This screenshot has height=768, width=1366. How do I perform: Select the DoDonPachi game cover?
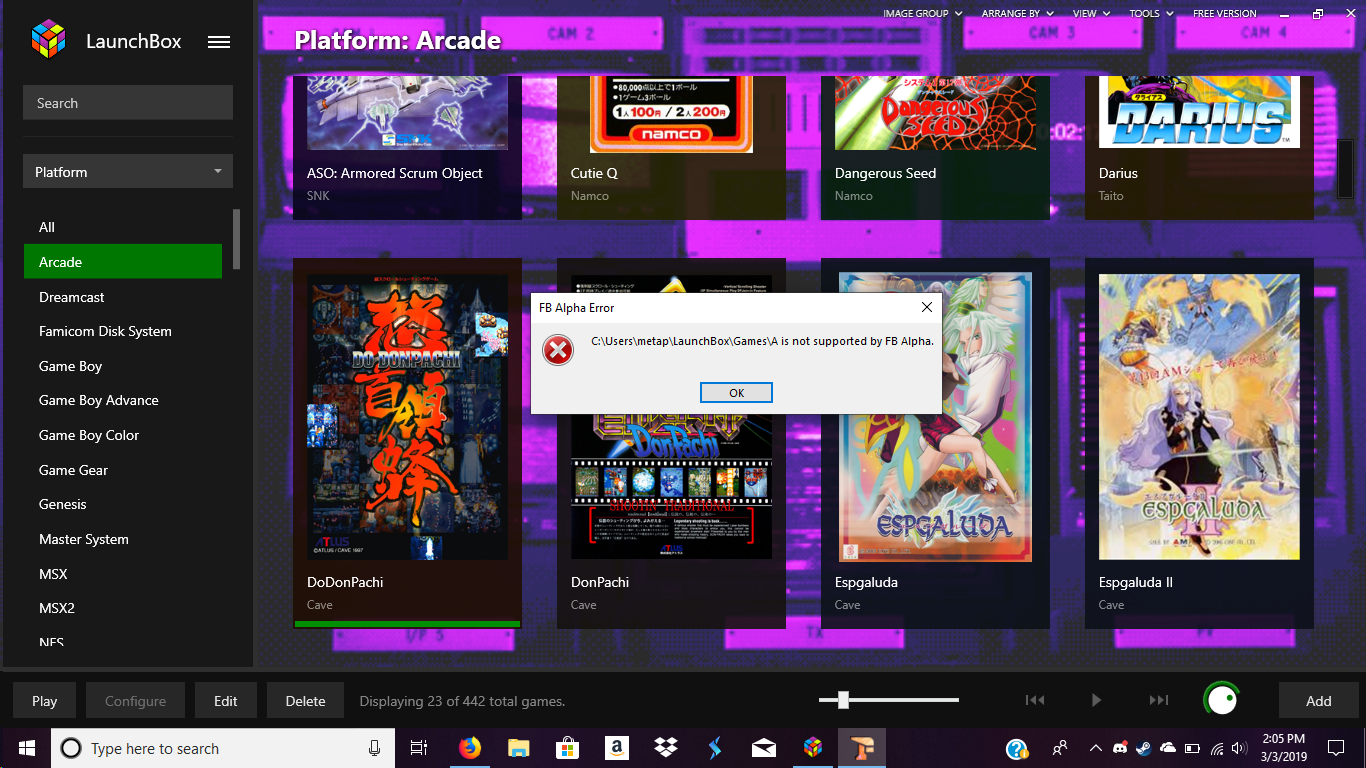point(407,417)
